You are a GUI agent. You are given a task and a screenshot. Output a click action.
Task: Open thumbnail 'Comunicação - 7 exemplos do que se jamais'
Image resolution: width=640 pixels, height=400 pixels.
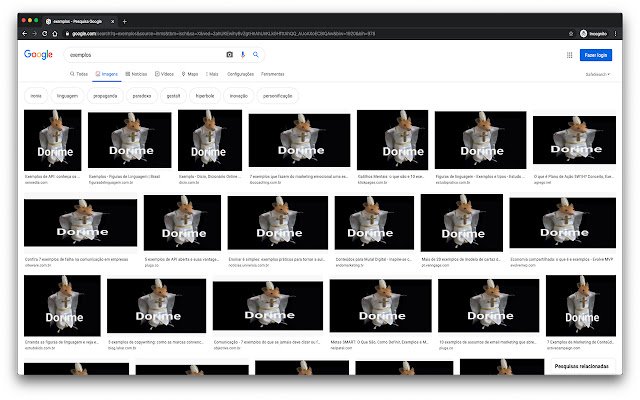click(x=268, y=306)
